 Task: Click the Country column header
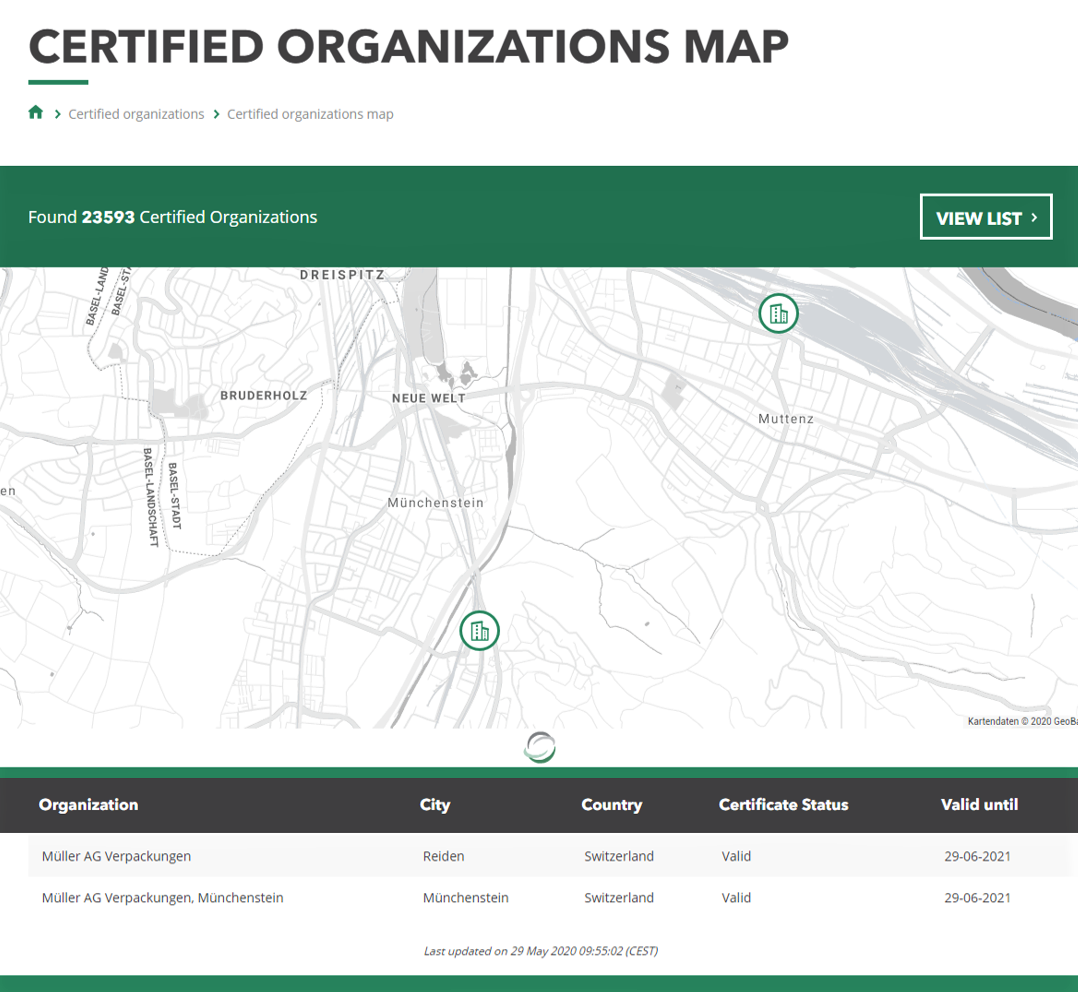tap(611, 805)
